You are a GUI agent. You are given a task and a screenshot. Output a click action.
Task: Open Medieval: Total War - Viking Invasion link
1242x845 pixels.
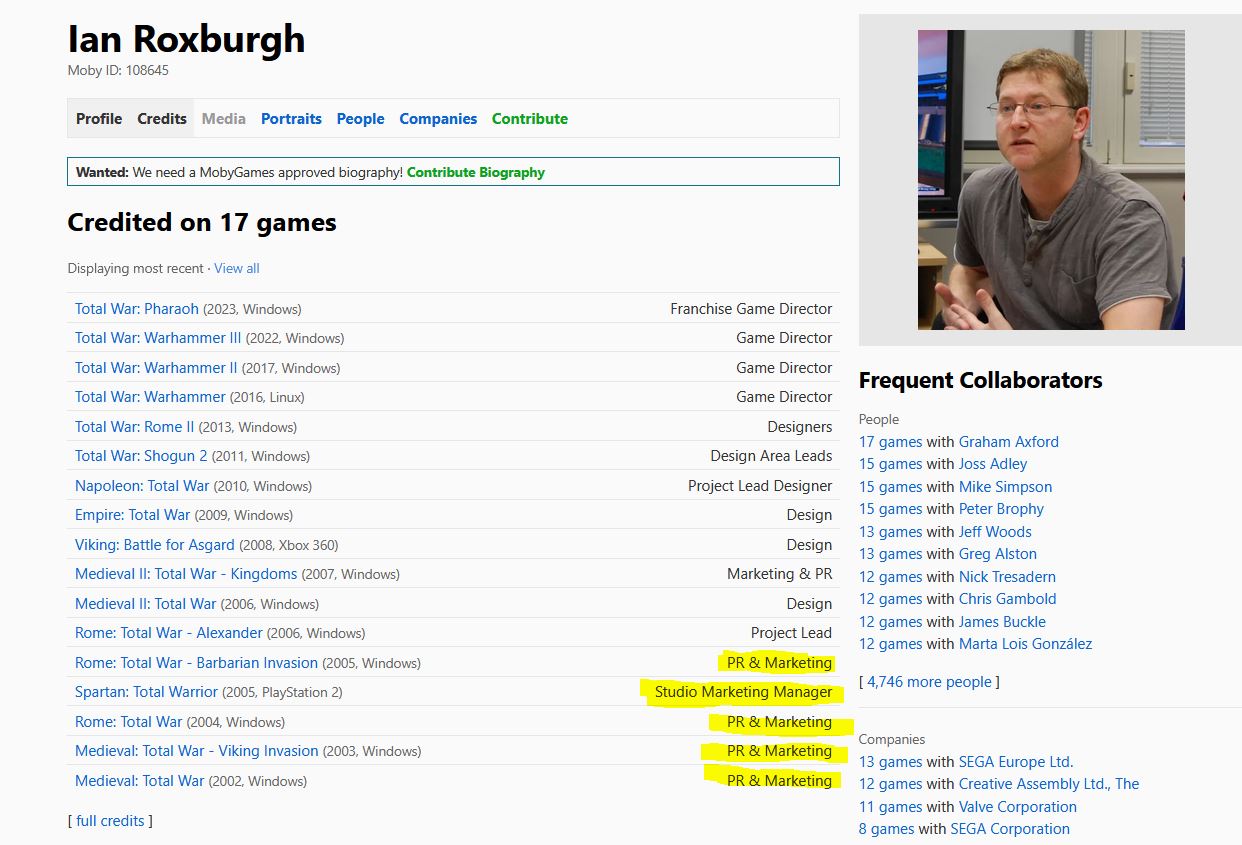point(197,751)
